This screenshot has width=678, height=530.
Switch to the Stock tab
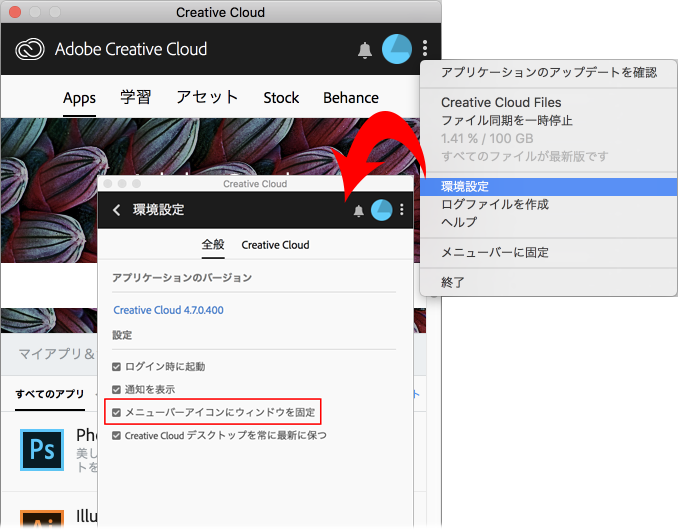tap(281, 98)
